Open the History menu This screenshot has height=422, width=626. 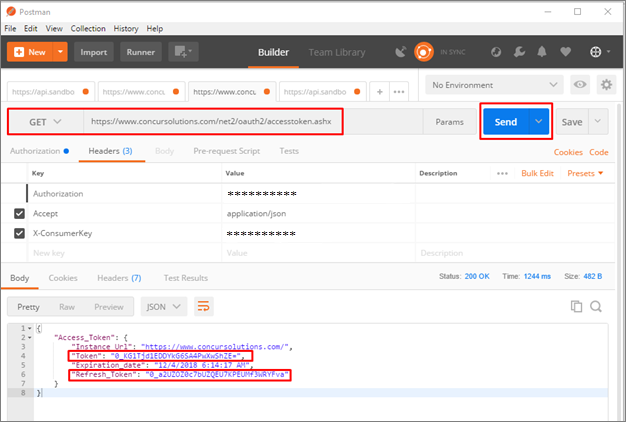[x=126, y=28]
